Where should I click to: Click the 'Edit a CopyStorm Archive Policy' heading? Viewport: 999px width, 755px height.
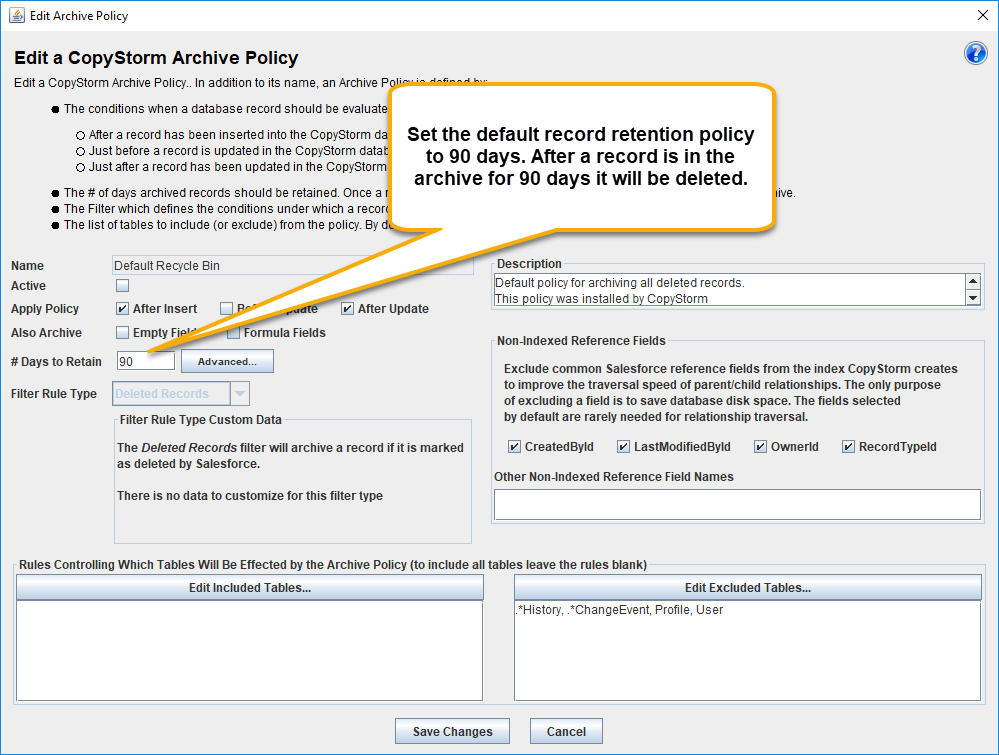pyautogui.click(x=156, y=57)
